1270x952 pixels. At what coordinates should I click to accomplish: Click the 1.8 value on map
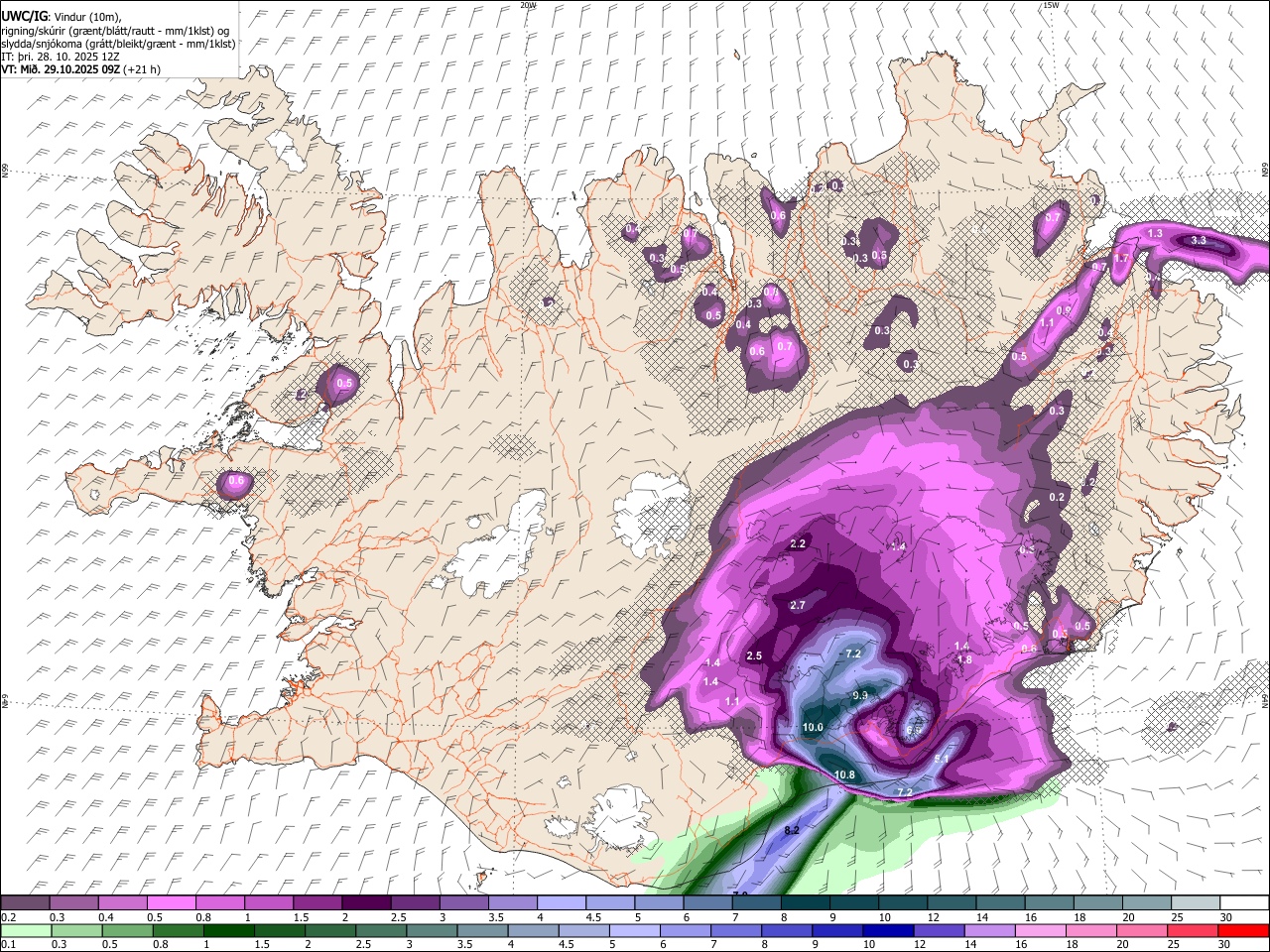pos(964,658)
